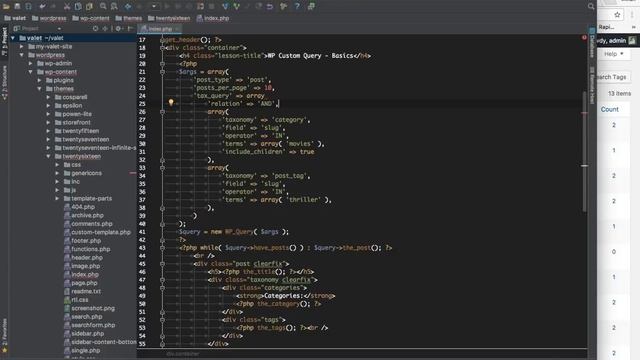Viewport: 640px width, 360px height.
Task: Click the last toolbar icon after Help
Action: click(311, 7)
